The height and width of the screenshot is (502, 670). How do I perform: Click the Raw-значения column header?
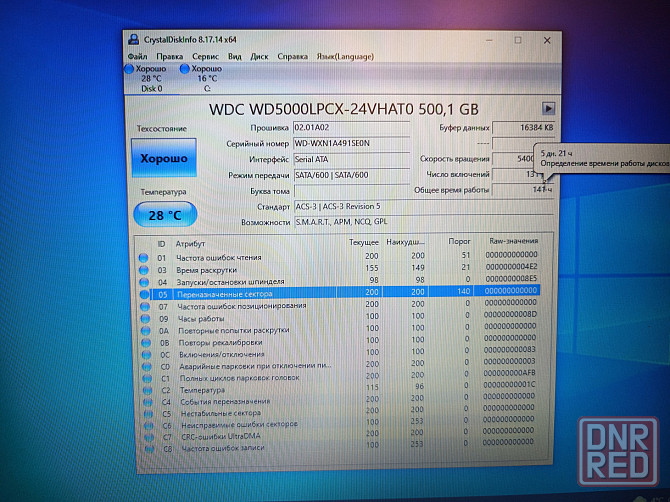tap(510, 243)
